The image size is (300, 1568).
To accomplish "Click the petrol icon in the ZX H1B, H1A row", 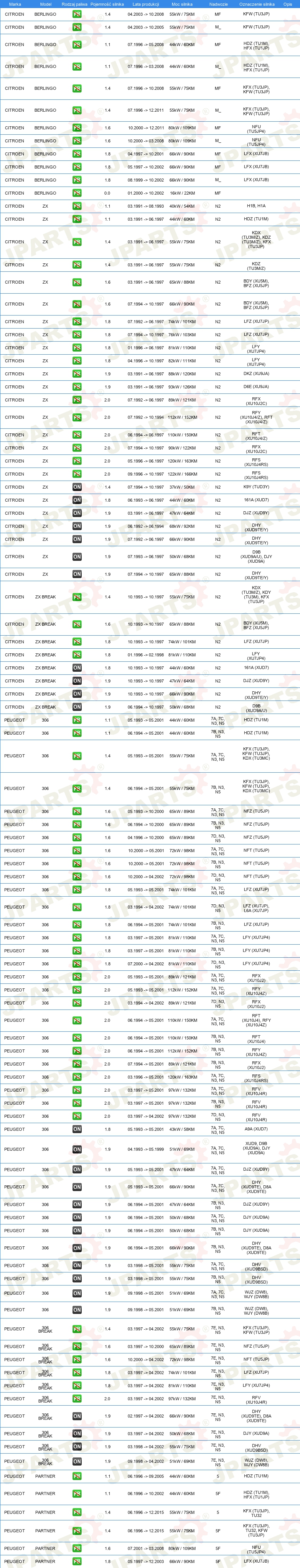I will click(x=77, y=207).
